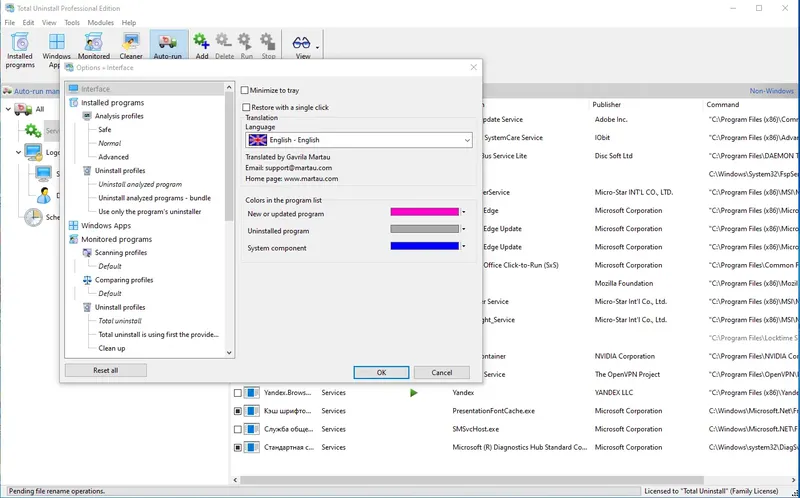The height and width of the screenshot is (498, 800).
Task: Open Installed programs module in toolbar
Action: pos(20,50)
